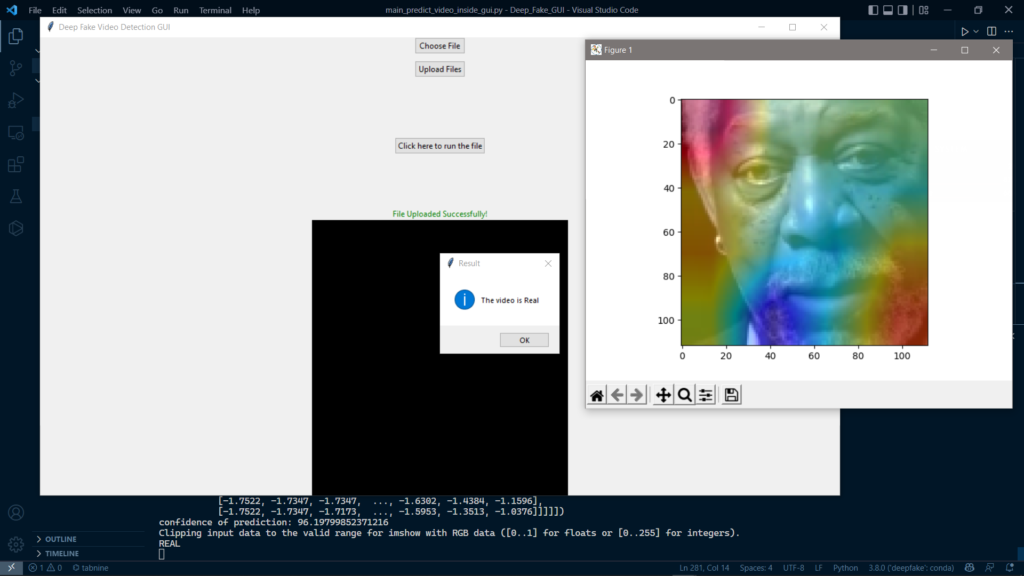The width and height of the screenshot is (1024, 576).
Task: Open the Source Control view in activity bar
Action: (16, 68)
